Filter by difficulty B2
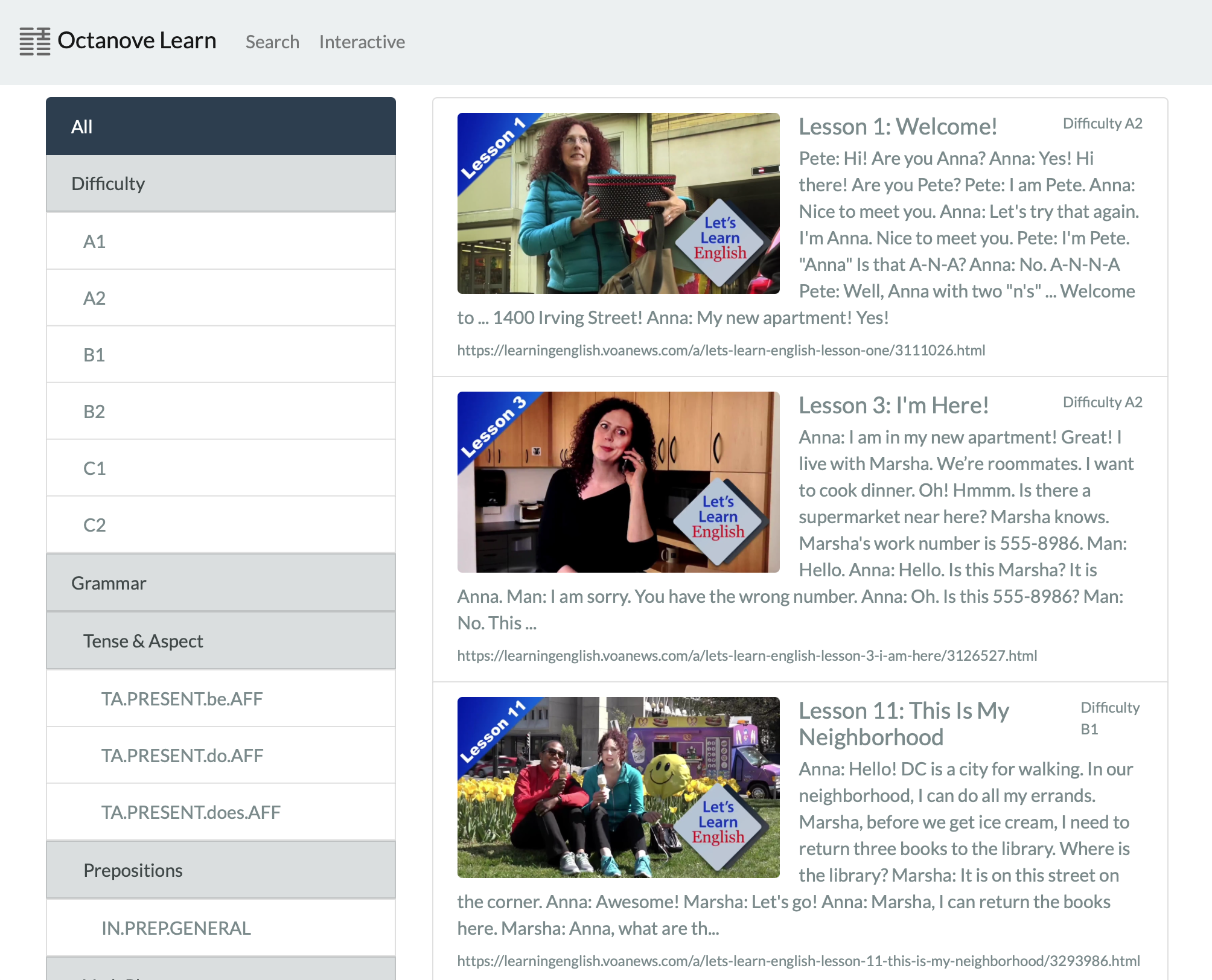Screen dimensions: 1212x980 click(x=220, y=412)
